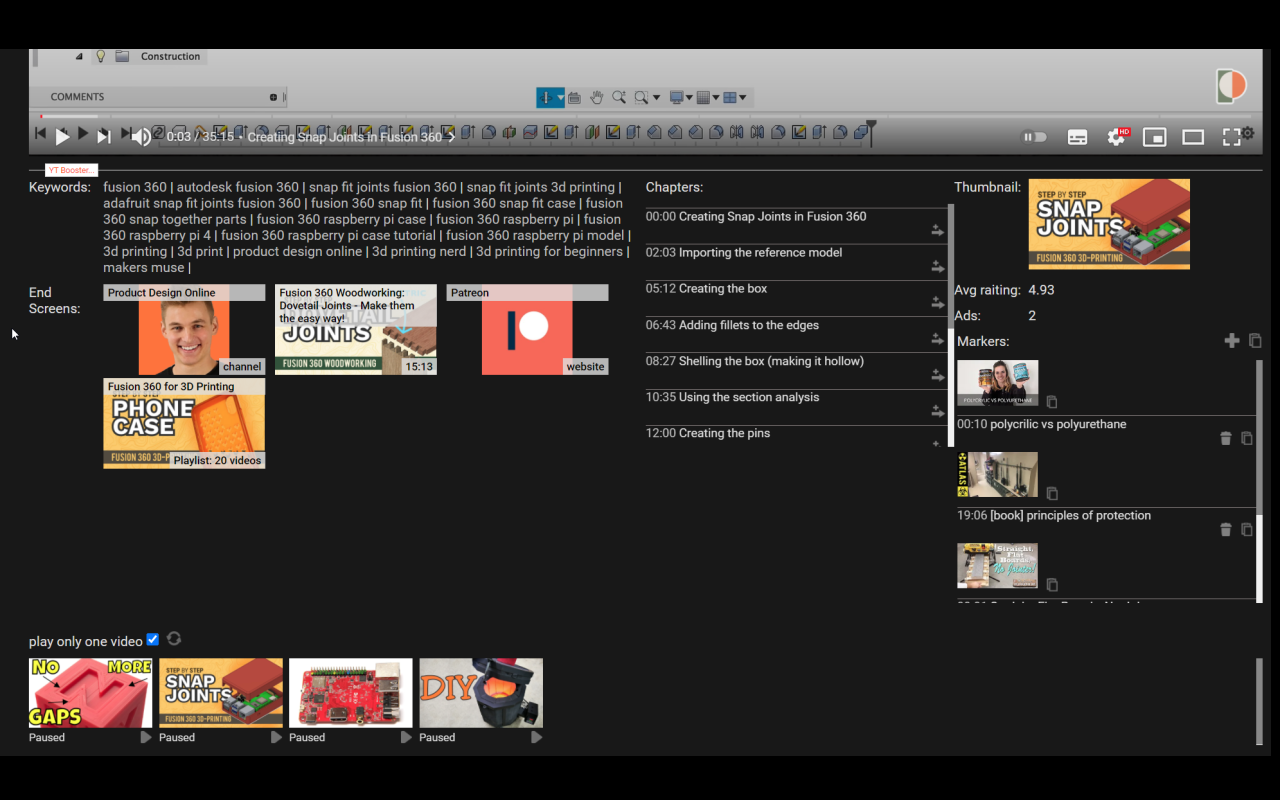
Task: Enable miniplayer mode
Action: (1154, 137)
